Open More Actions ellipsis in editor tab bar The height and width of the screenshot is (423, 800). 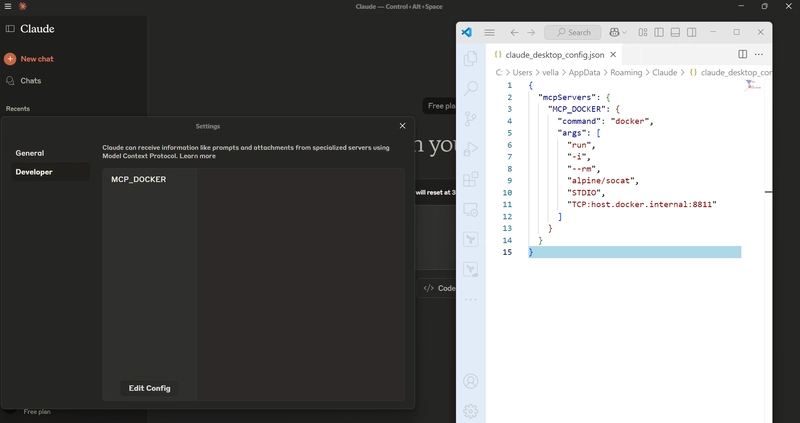[x=759, y=54]
